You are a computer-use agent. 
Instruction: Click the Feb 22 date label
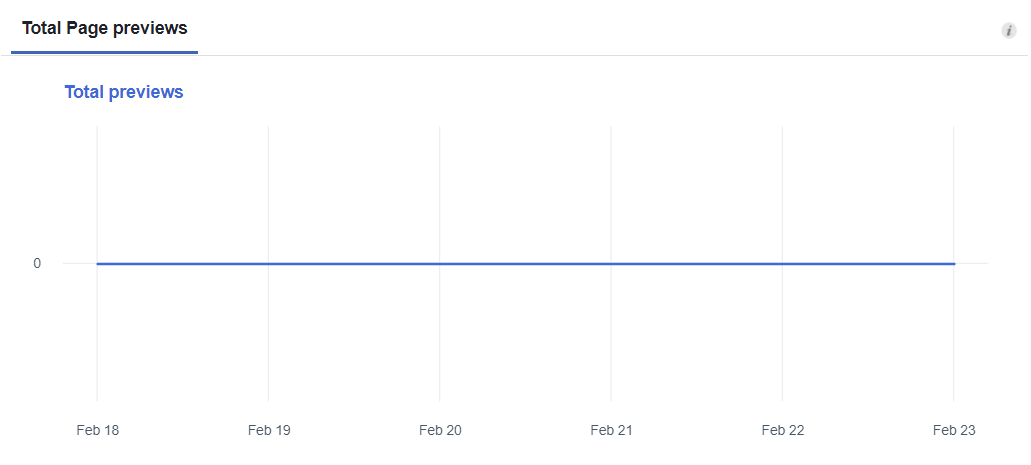(x=782, y=430)
